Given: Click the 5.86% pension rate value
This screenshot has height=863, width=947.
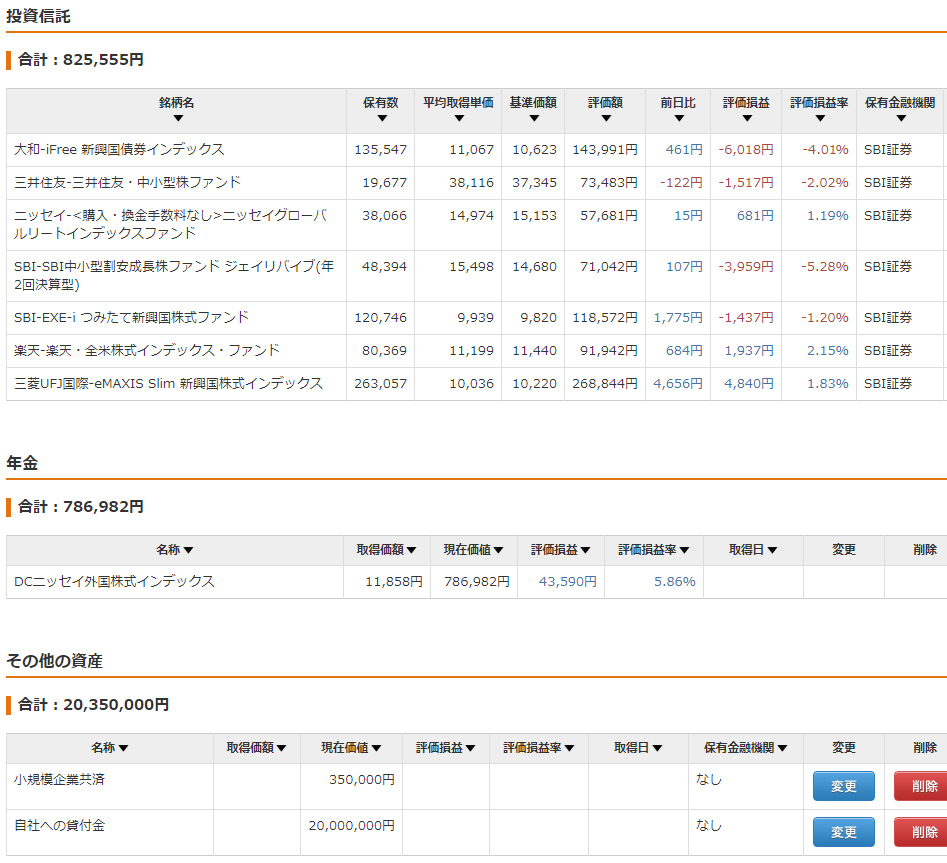Looking at the screenshot, I should point(675,582).
